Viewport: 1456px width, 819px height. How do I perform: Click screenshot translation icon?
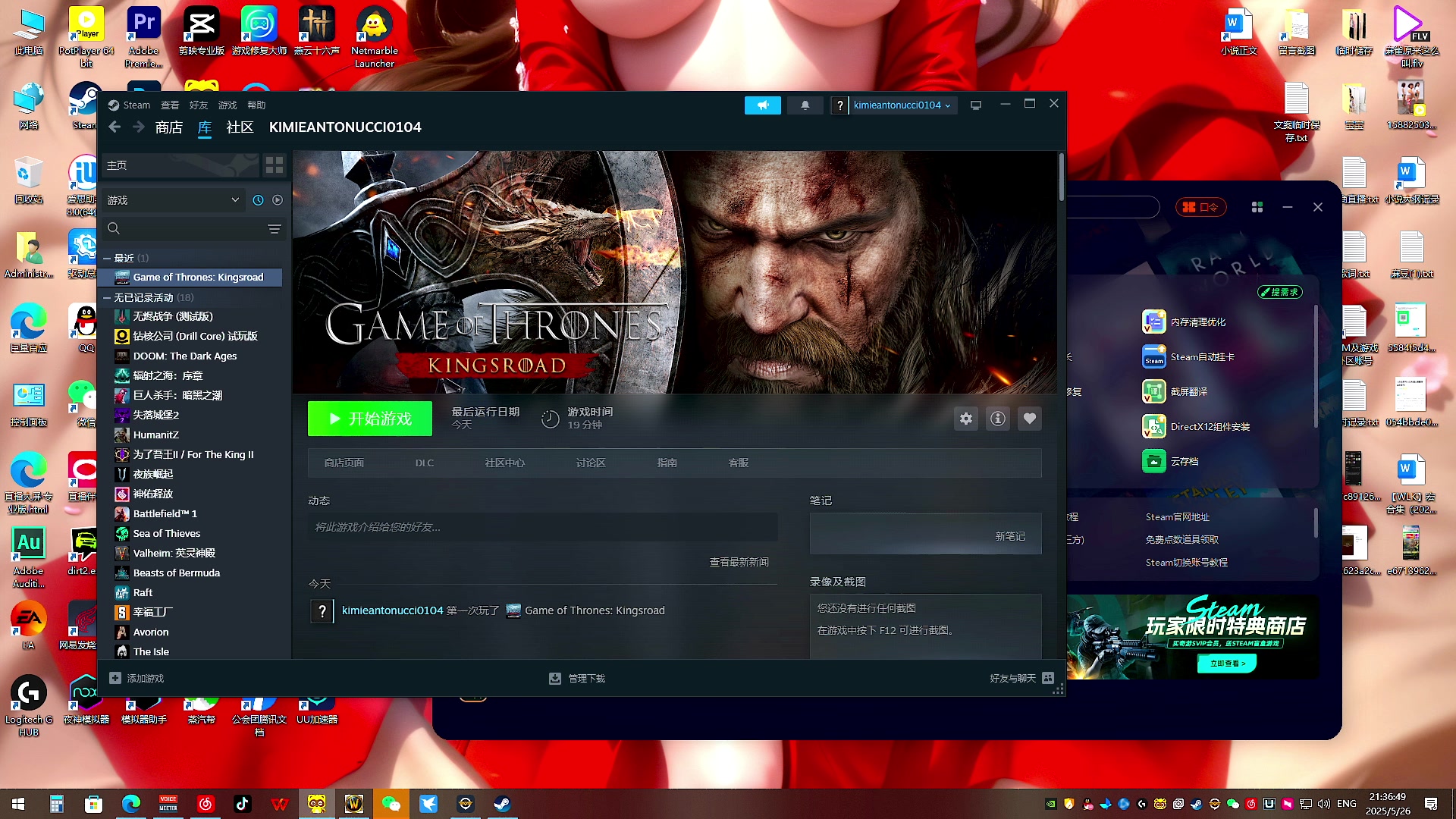1154,392
